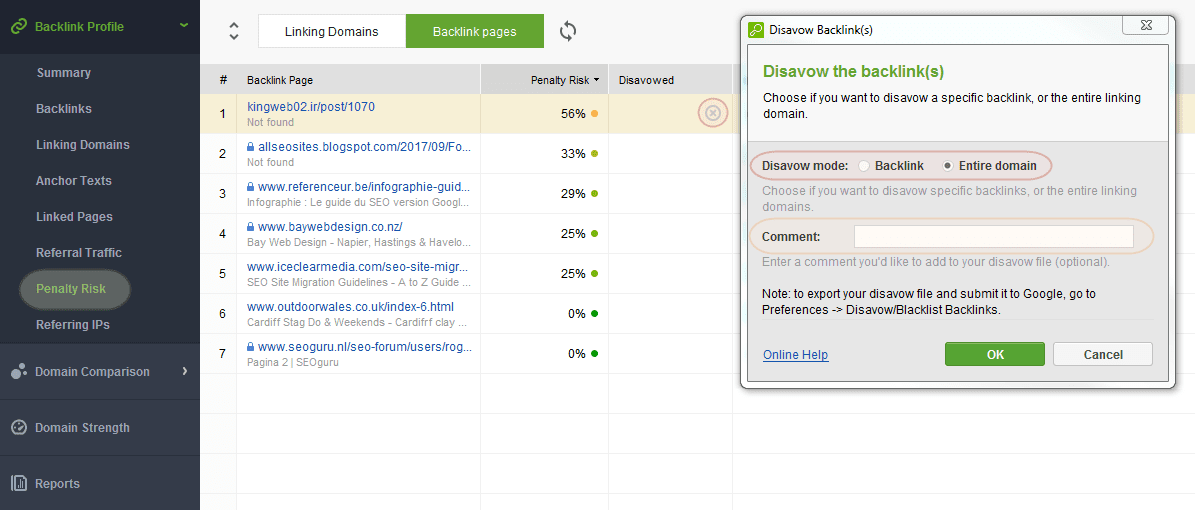
Task: Open Anchor Texts in the sidebar
Action: (x=73, y=181)
